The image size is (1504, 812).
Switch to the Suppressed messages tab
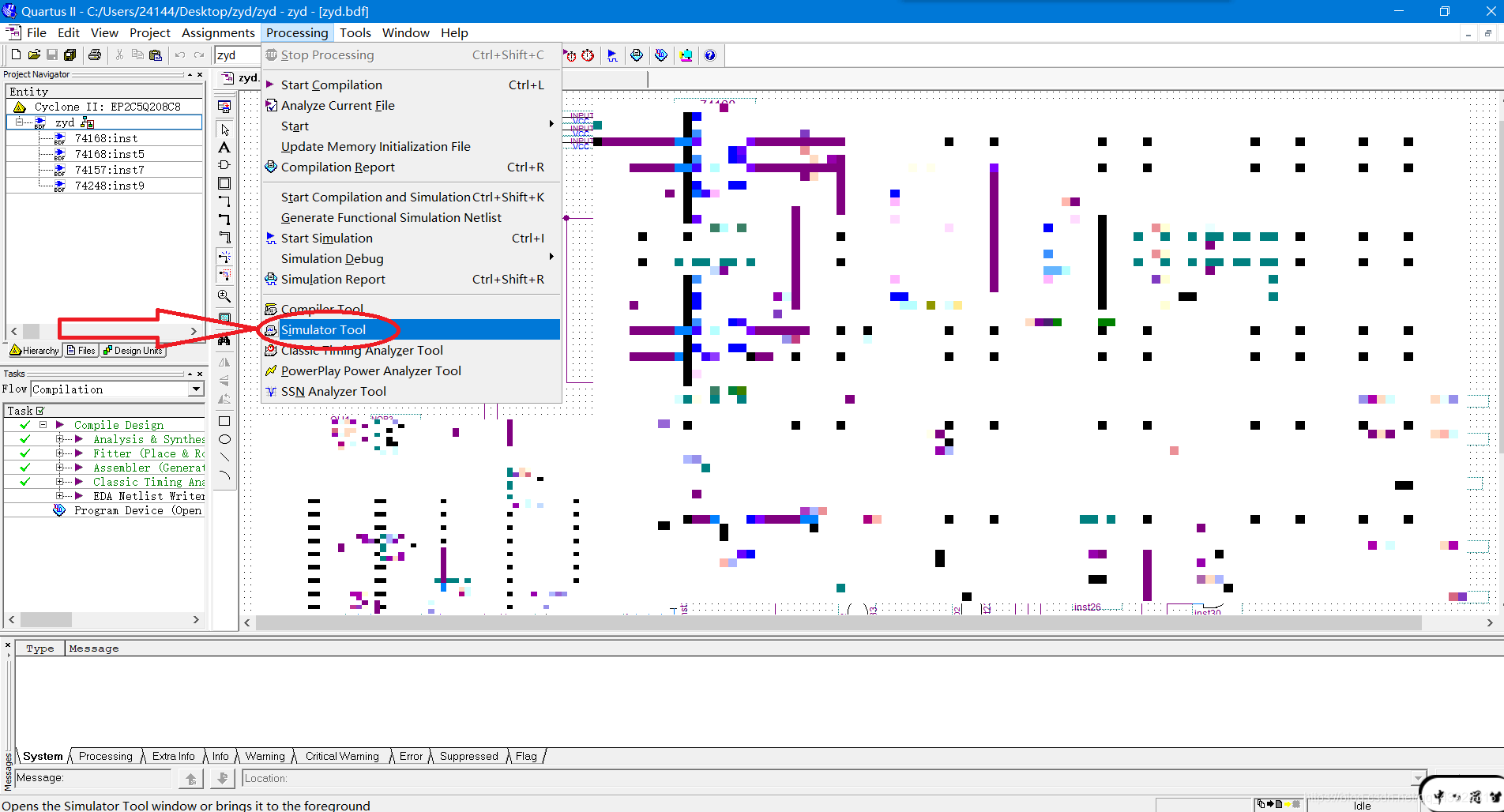[x=469, y=756]
